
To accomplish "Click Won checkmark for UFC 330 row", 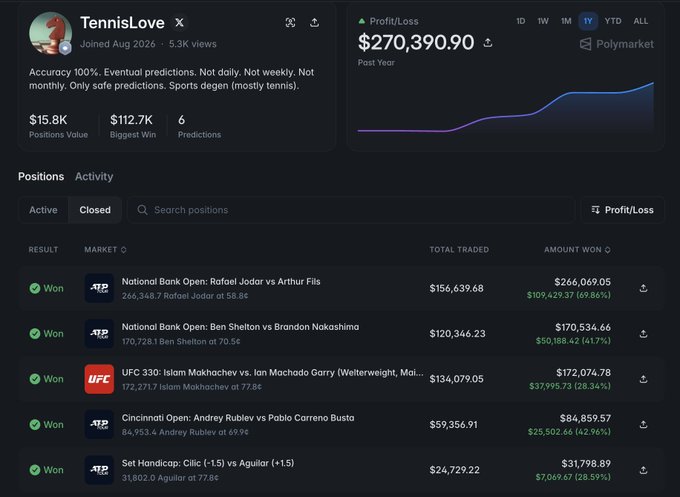I will (x=35, y=379).
